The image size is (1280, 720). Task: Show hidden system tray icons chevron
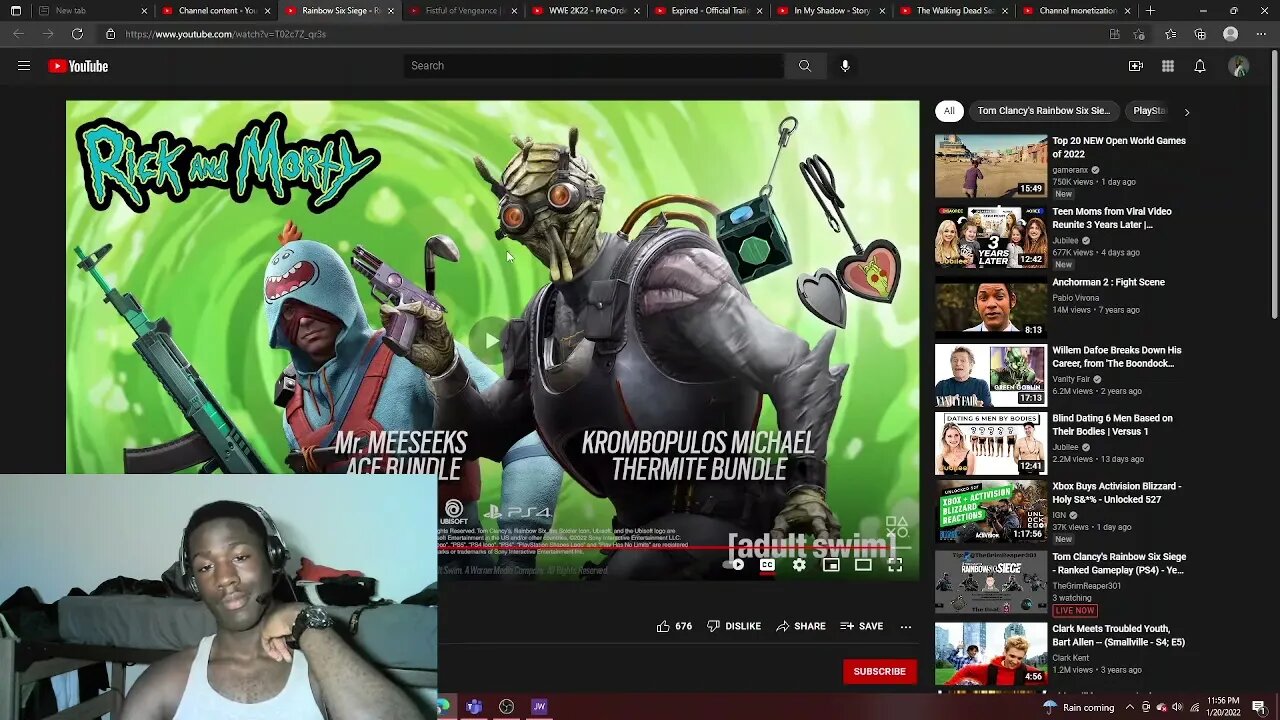[1130, 707]
